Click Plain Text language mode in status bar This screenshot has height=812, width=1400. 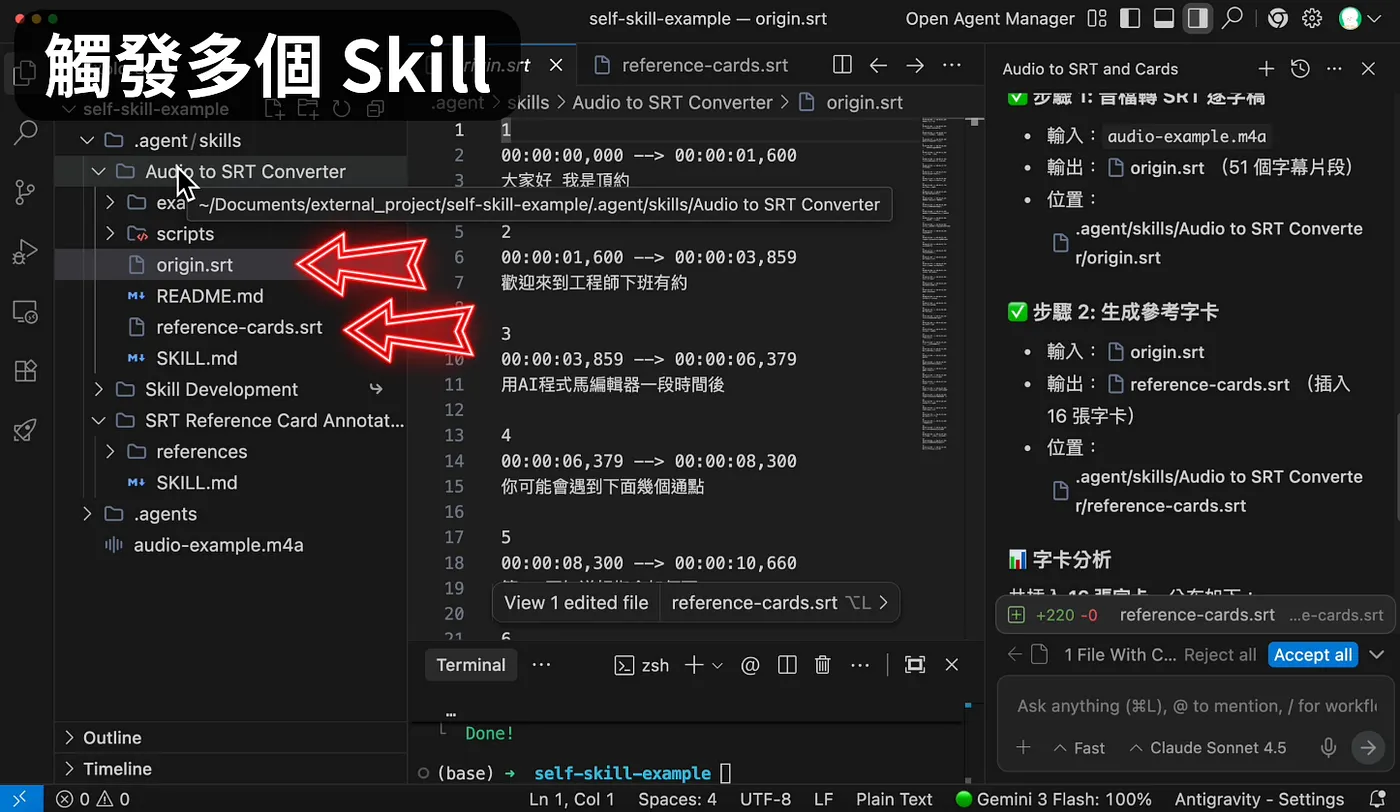(895, 799)
